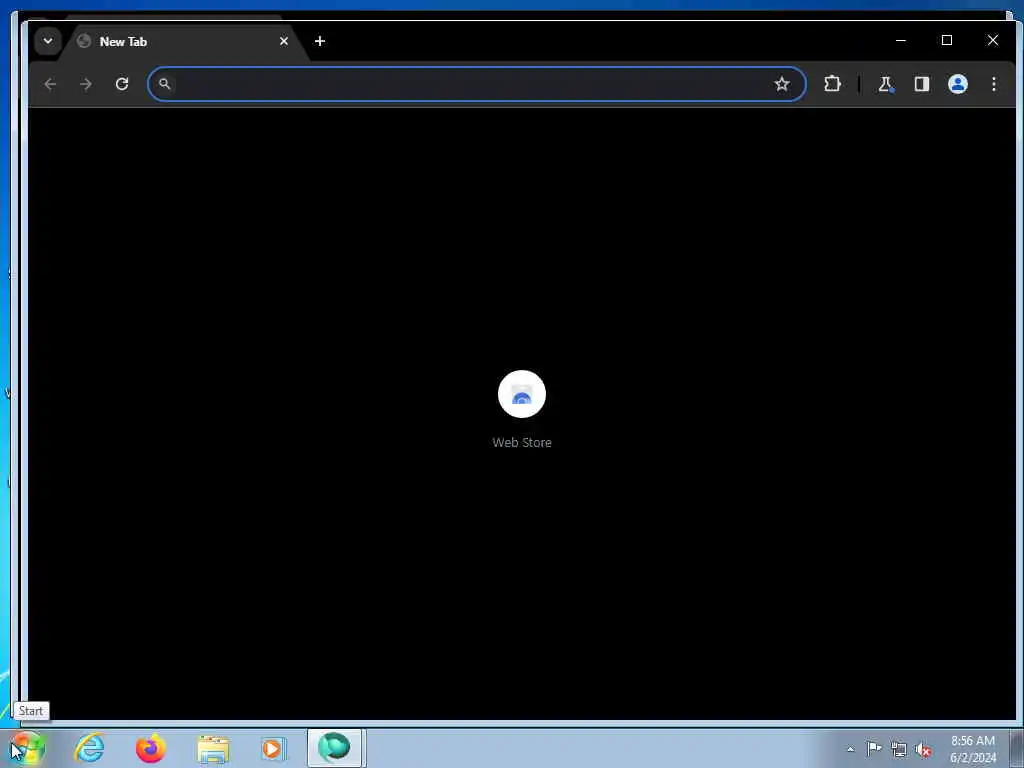
Task: Select the active browser taskbar button
Action: coord(334,748)
